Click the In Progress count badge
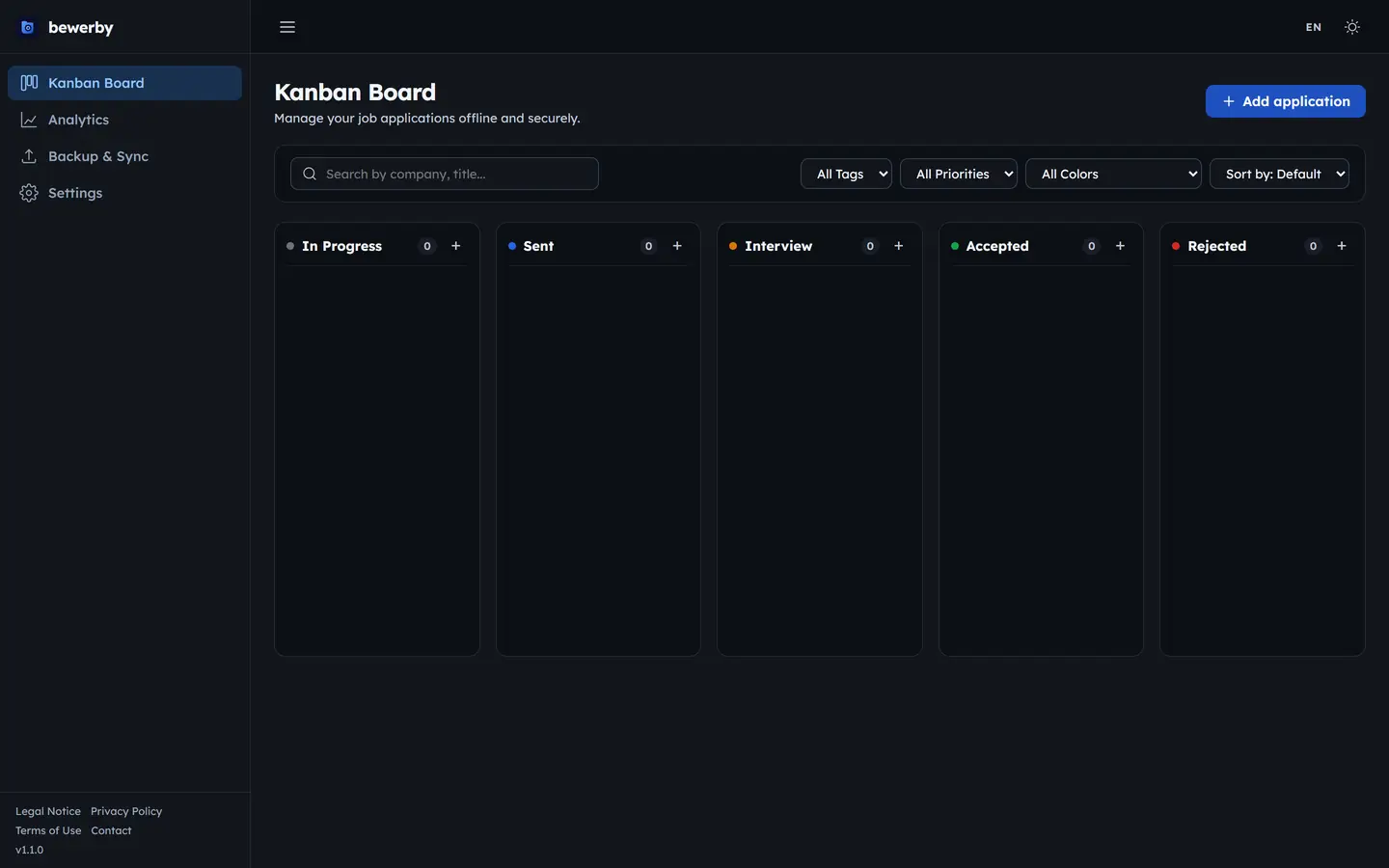 tap(427, 246)
